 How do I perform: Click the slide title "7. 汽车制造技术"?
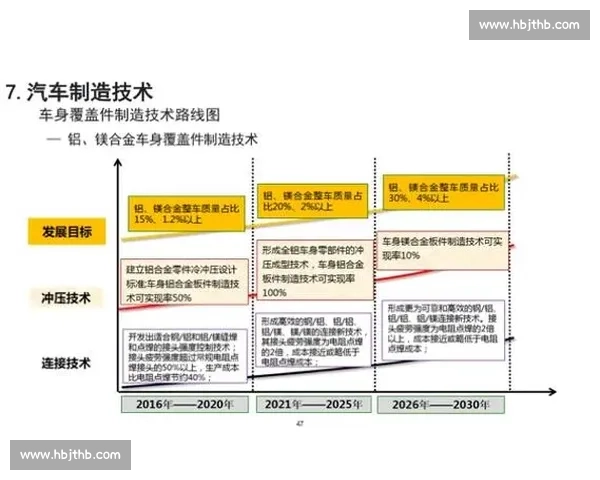pos(80,92)
